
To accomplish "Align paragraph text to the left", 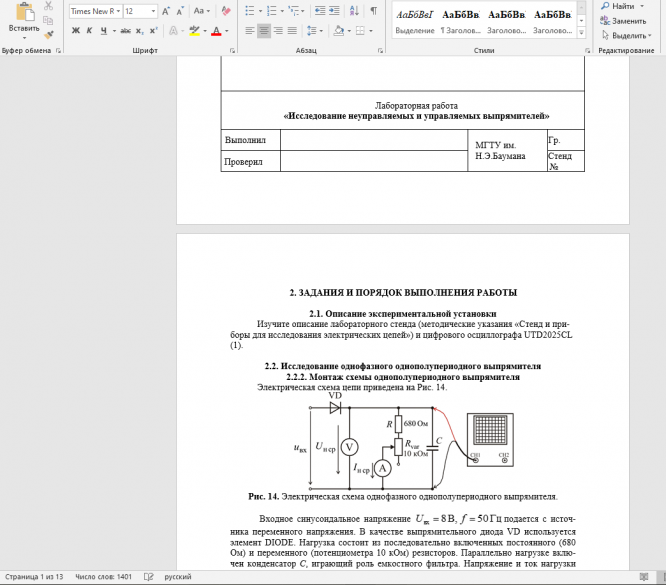I will pos(250,31).
